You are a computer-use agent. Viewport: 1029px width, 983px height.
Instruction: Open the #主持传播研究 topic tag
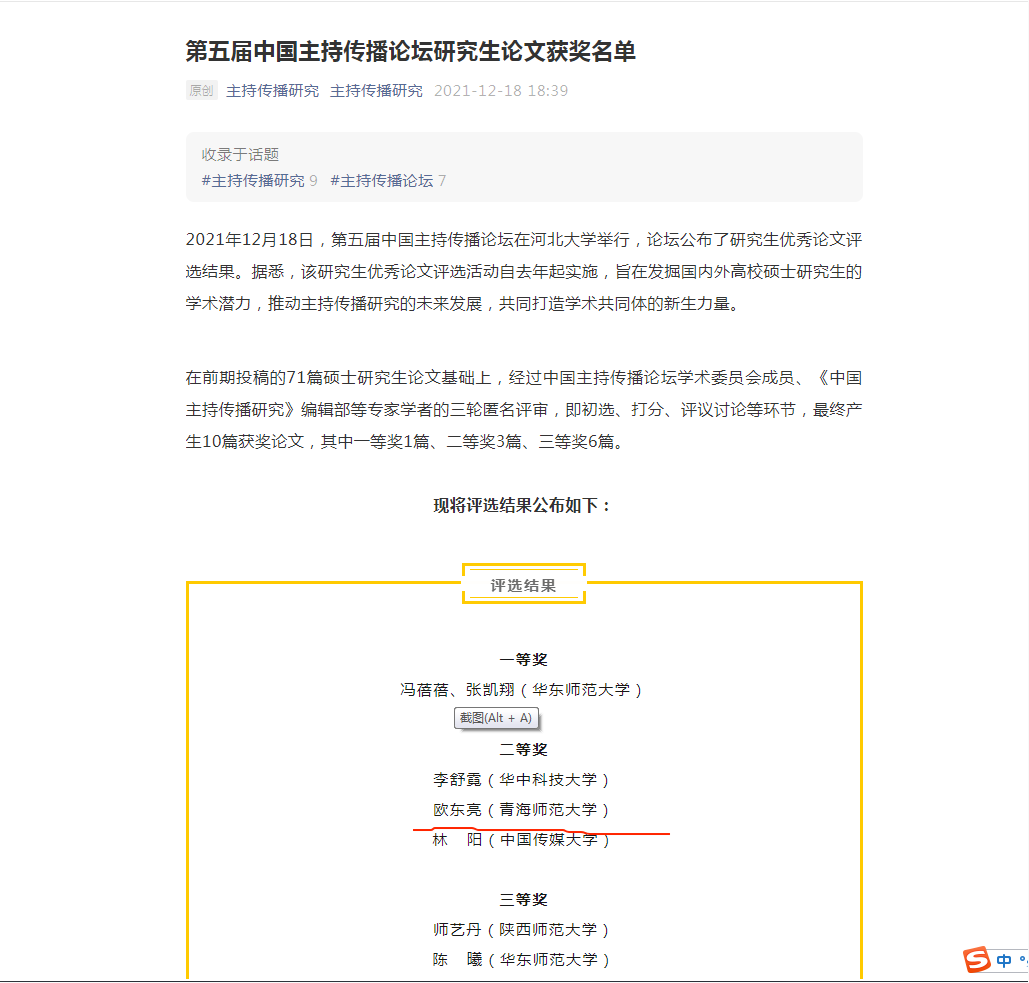[253, 181]
